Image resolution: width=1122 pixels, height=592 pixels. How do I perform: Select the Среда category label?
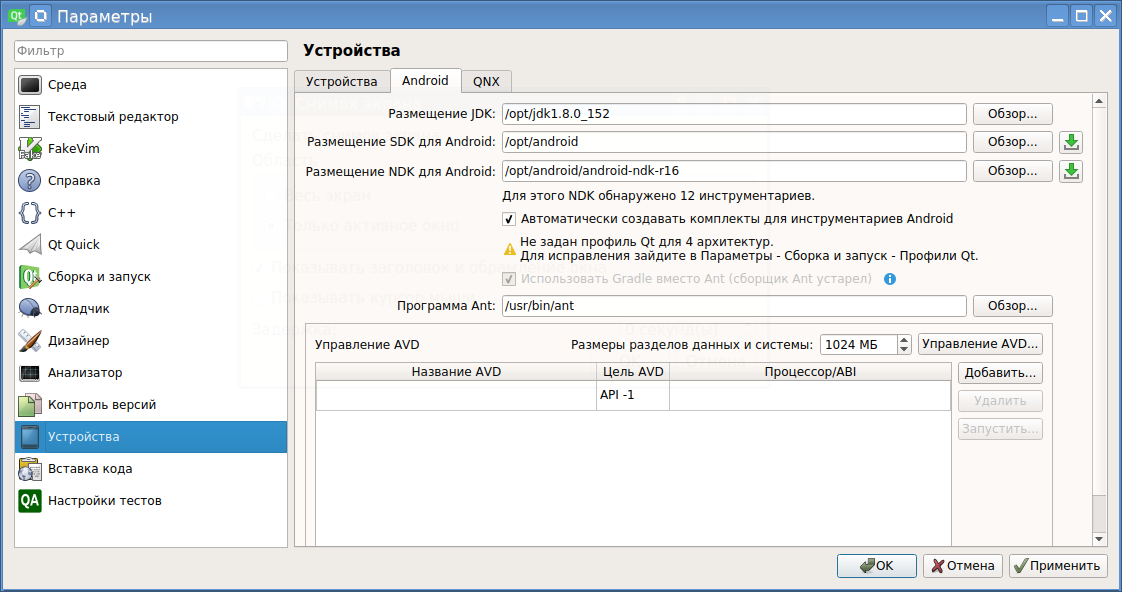(67, 85)
